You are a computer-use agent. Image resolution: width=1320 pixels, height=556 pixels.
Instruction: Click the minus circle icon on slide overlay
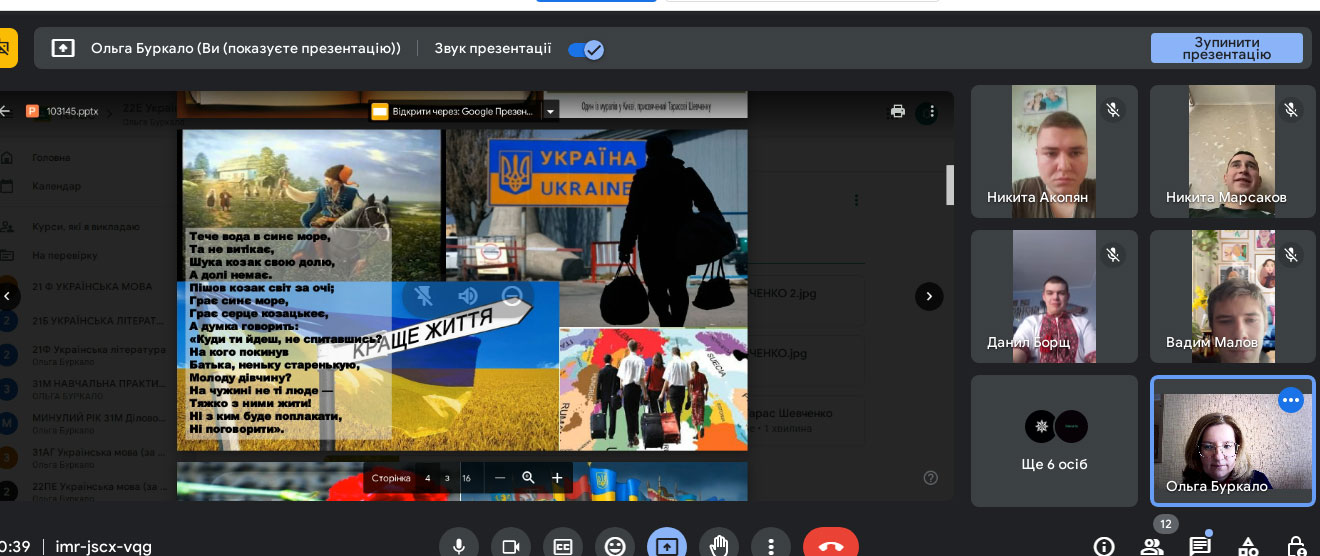[512, 296]
